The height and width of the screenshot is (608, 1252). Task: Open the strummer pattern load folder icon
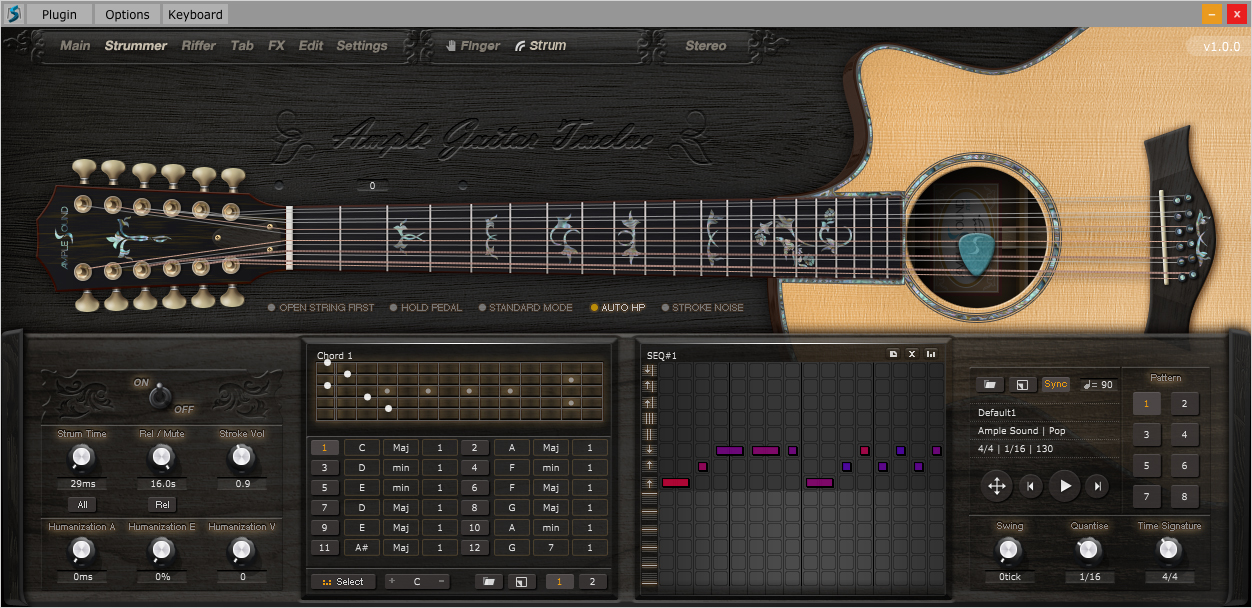[x=988, y=384]
